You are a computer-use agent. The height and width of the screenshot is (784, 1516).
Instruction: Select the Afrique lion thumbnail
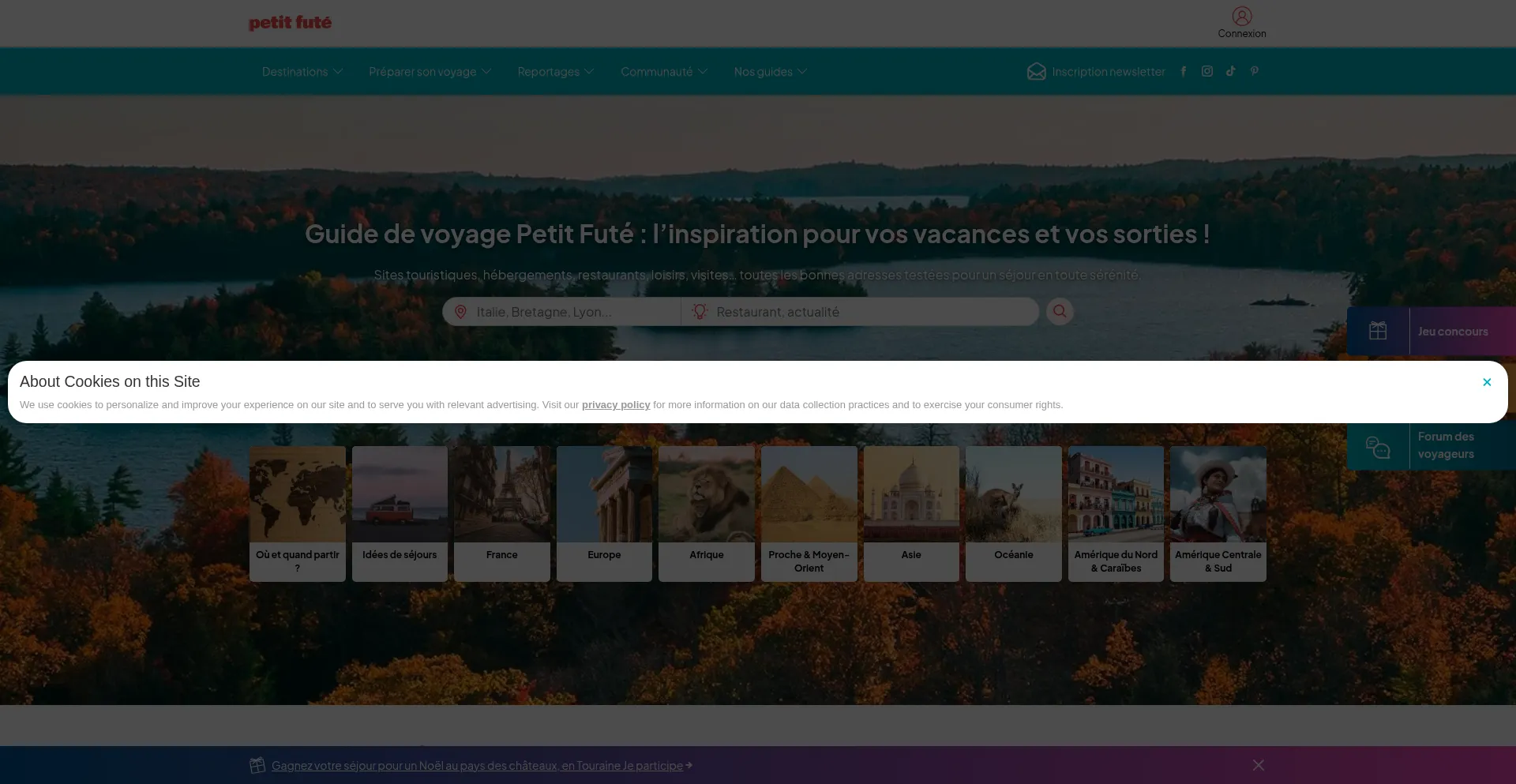point(706,494)
